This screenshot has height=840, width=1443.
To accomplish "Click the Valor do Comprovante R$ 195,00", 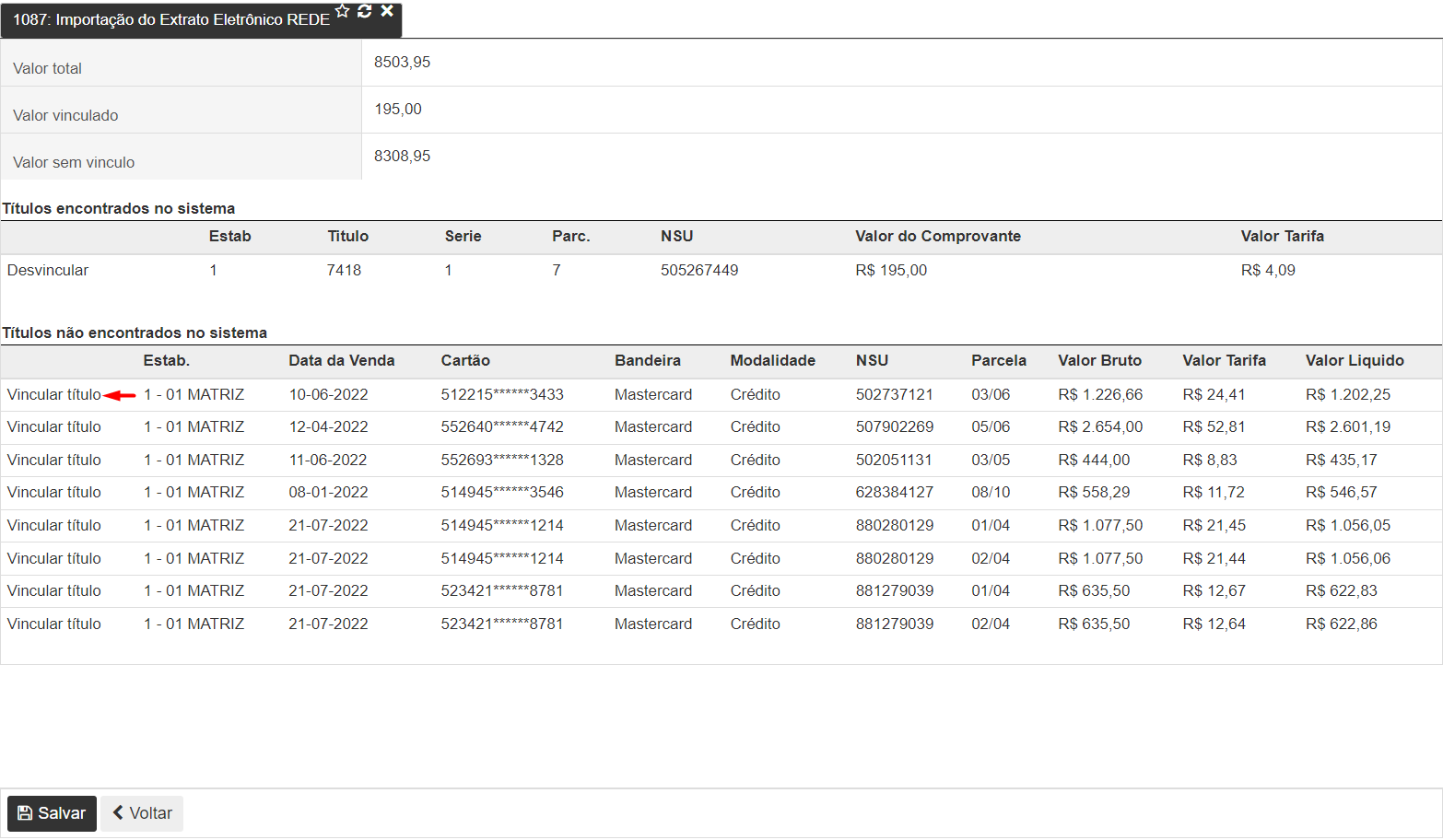I will (x=891, y=270).
